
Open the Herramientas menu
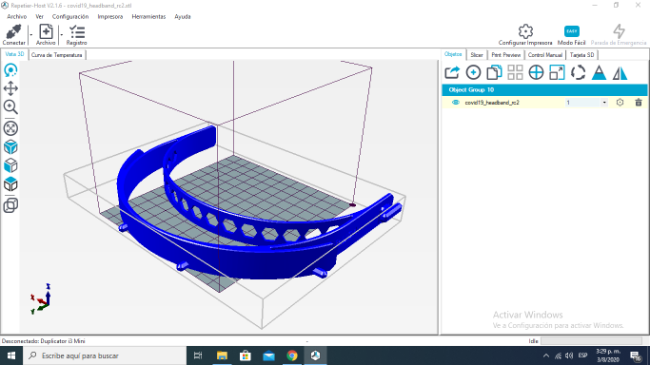point(148,17)
